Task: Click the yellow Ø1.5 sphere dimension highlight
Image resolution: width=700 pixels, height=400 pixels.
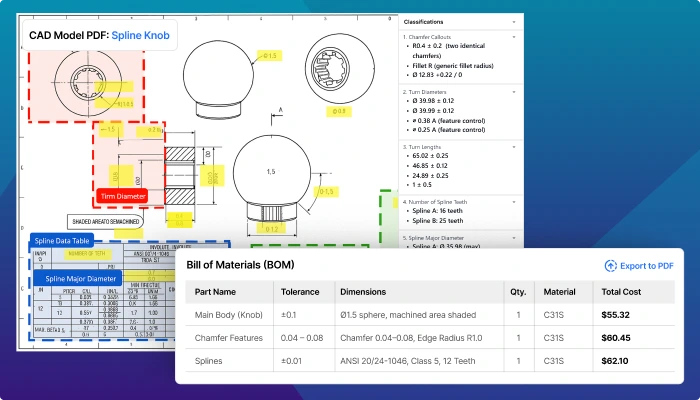Action: pos(269,56)
